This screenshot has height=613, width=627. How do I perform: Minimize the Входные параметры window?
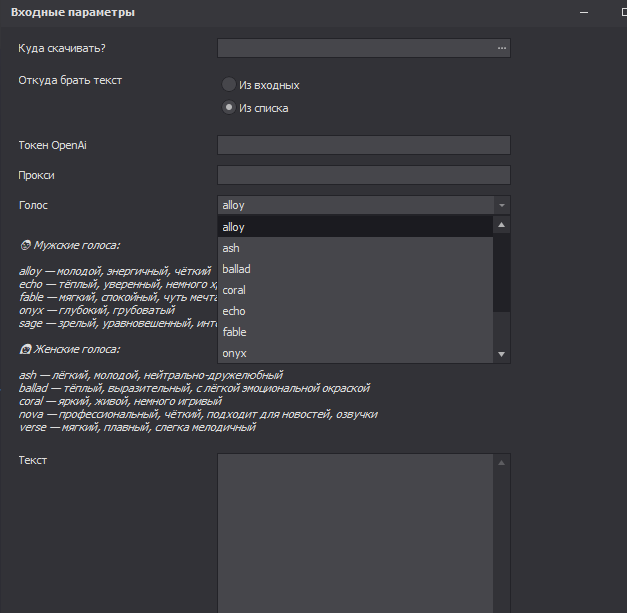click(586, 11)
